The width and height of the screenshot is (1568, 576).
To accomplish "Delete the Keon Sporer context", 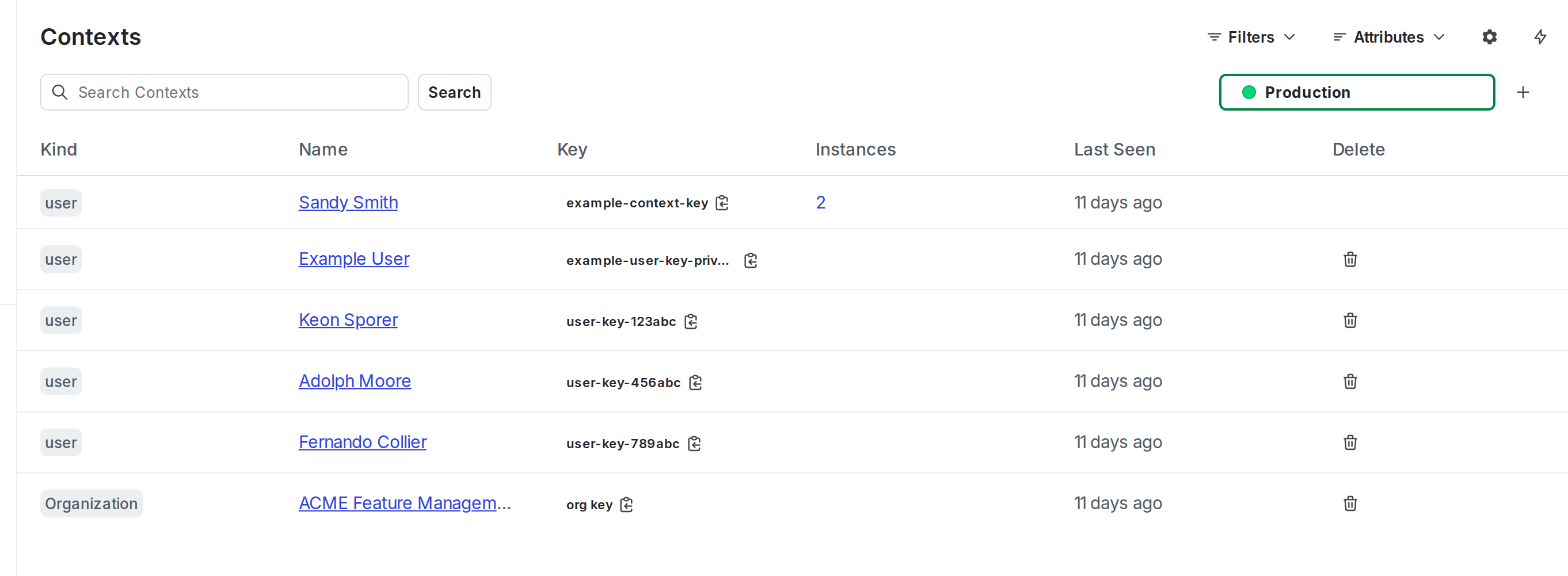I will point(1350,321).
